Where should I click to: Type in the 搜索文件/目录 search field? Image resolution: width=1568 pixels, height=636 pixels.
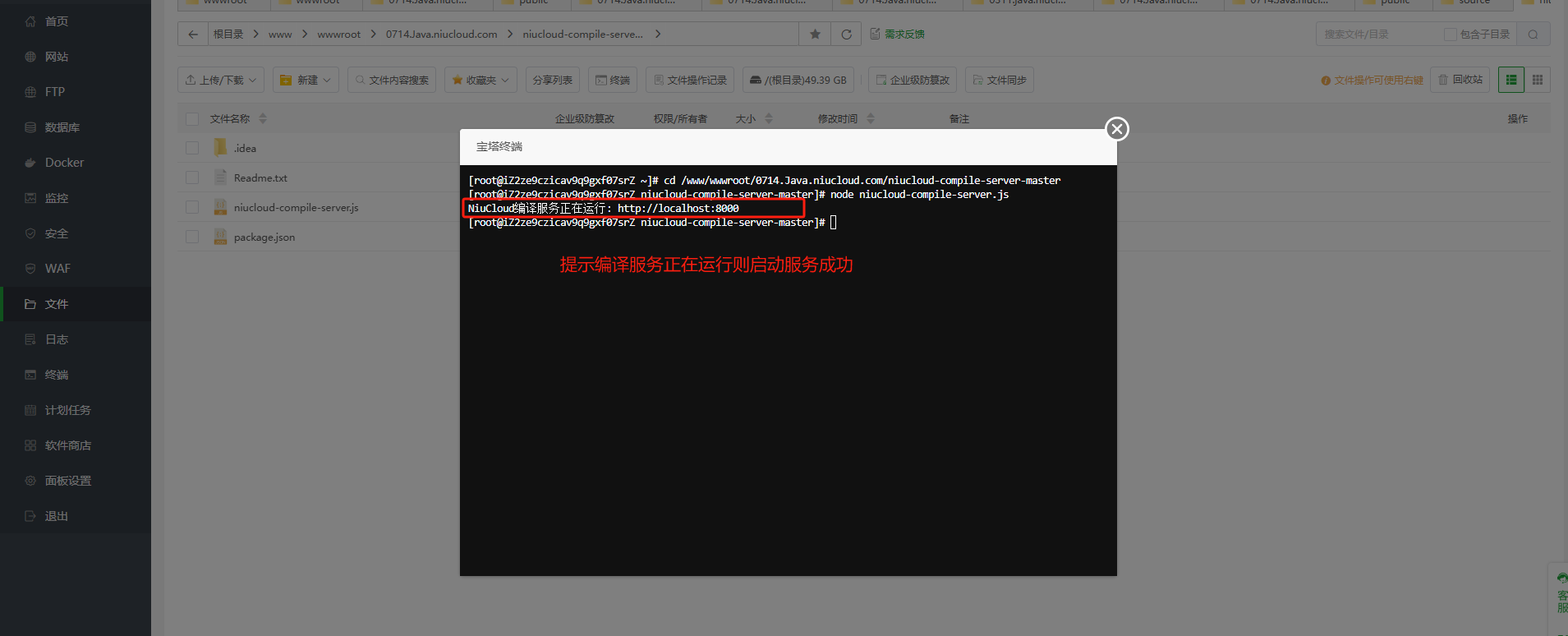tap(1378, 35)
